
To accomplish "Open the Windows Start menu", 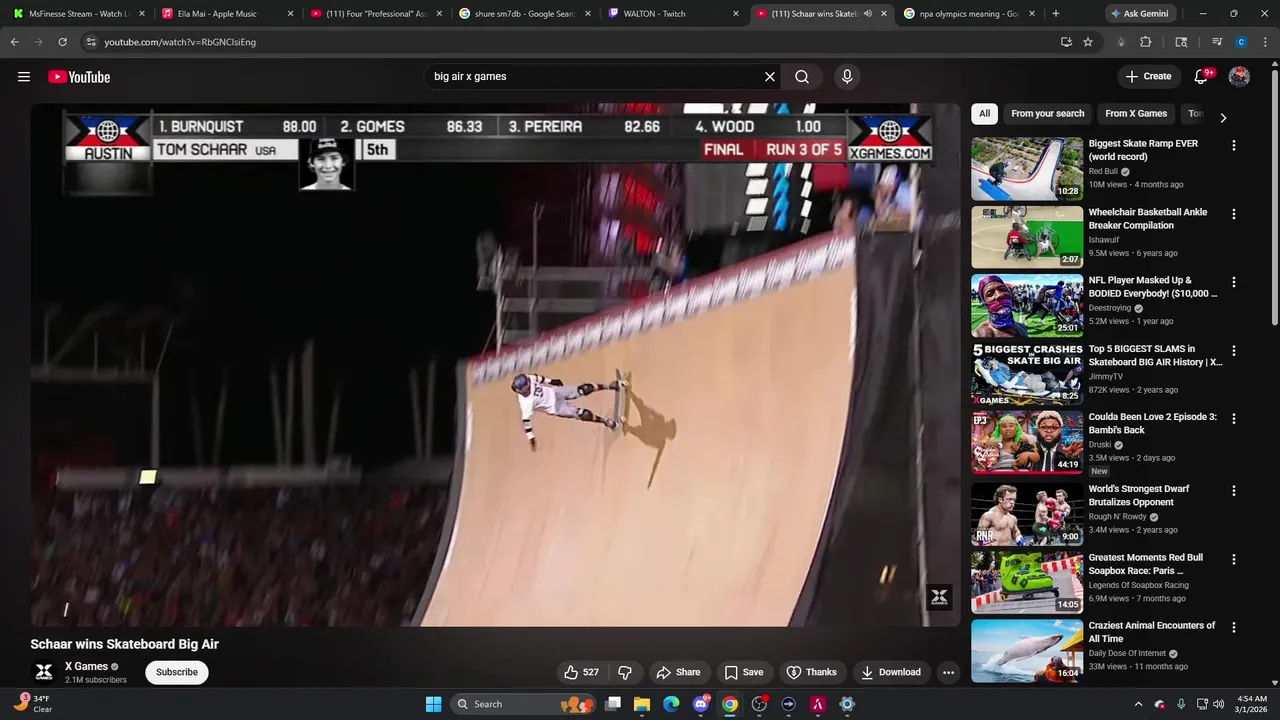I will point(433,704).
